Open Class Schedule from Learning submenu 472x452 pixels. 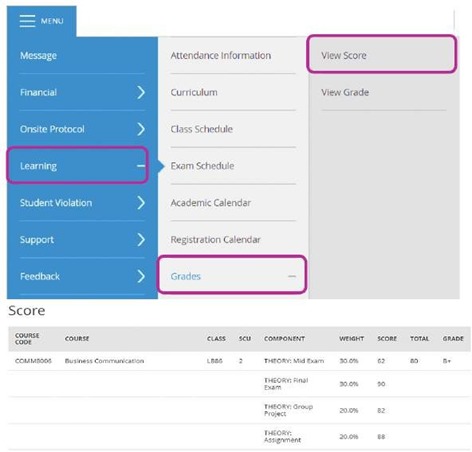click(x=202, y=129)
